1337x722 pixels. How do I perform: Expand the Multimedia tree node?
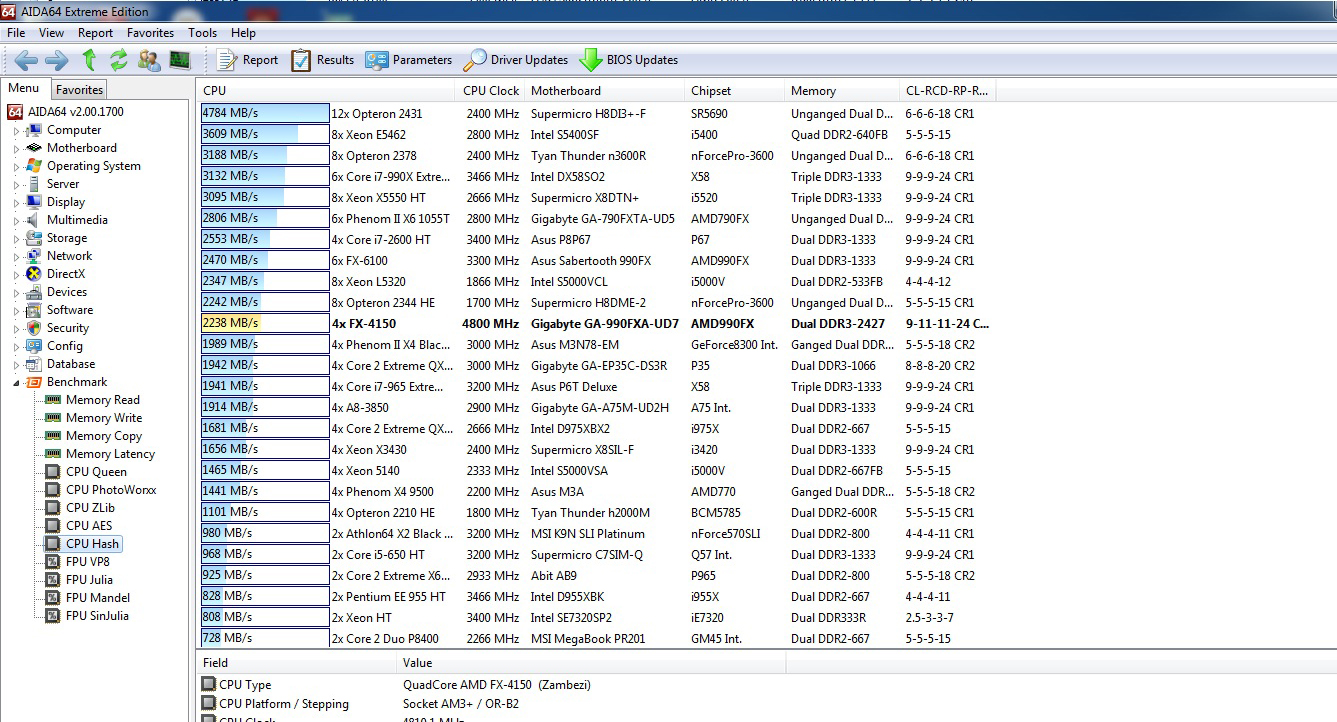pyautogui.click(x=15, y=221)
